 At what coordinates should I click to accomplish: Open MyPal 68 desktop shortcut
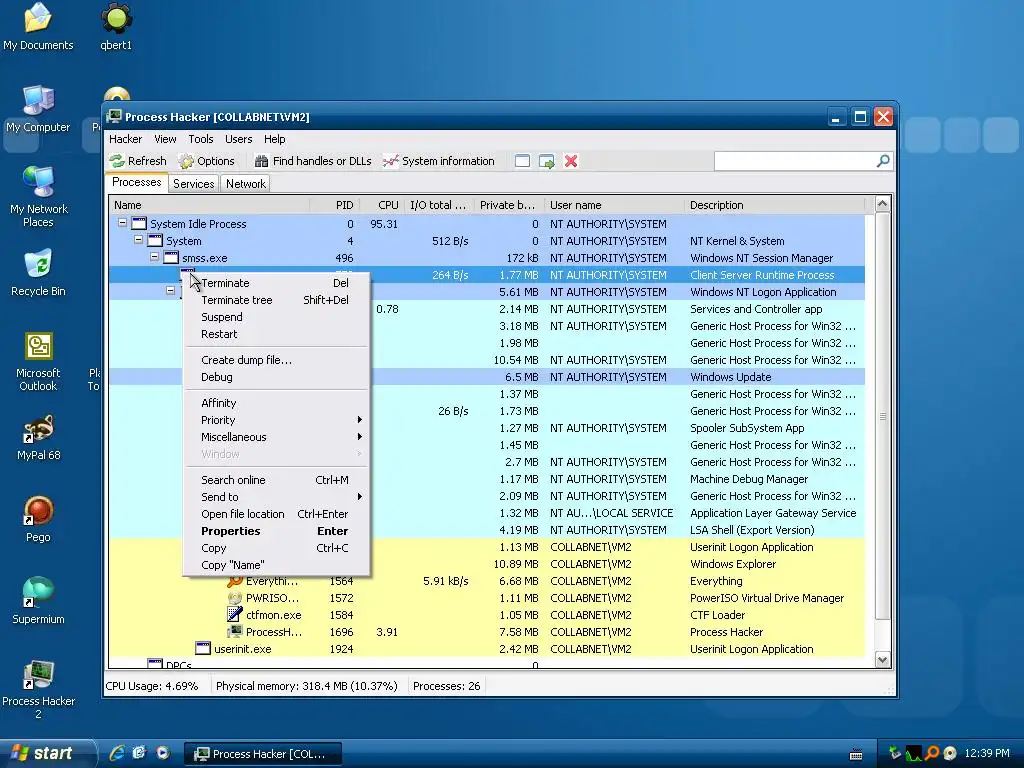(x=39, y=438)
